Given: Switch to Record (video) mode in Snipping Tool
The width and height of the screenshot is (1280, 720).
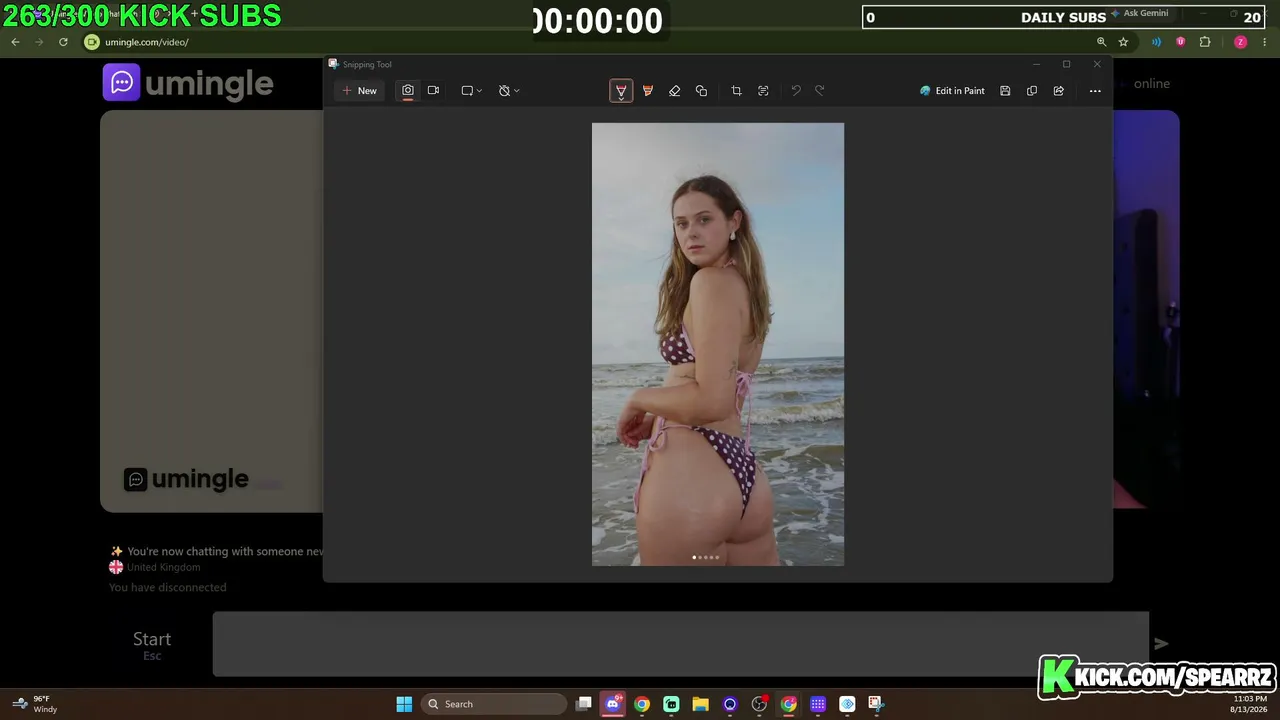Looking at the screenshot, I should click(433, 91).
